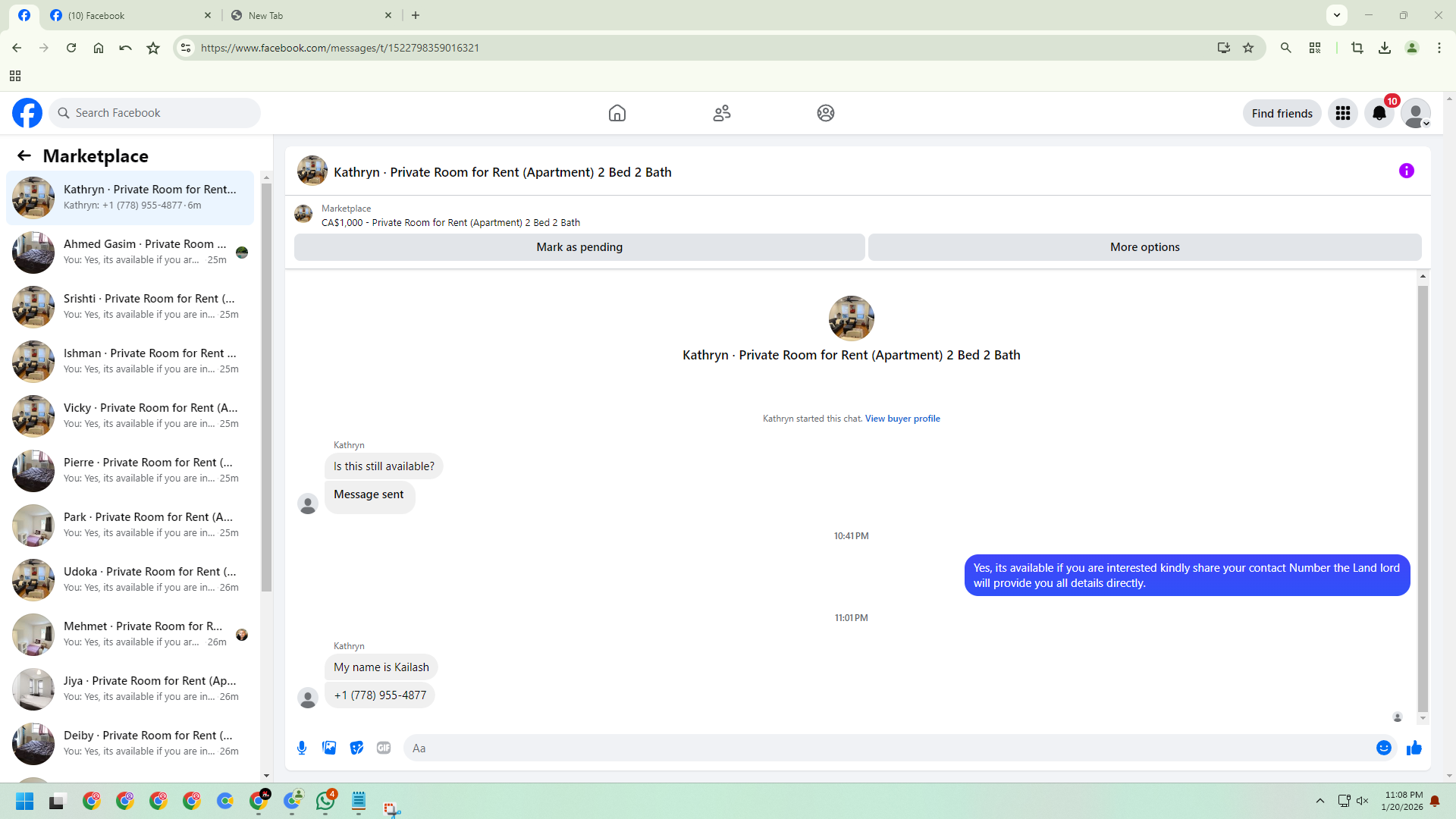This screenshot has height=819, width=1456.
Task: Click the browser home icon
Action: [99, 48]
